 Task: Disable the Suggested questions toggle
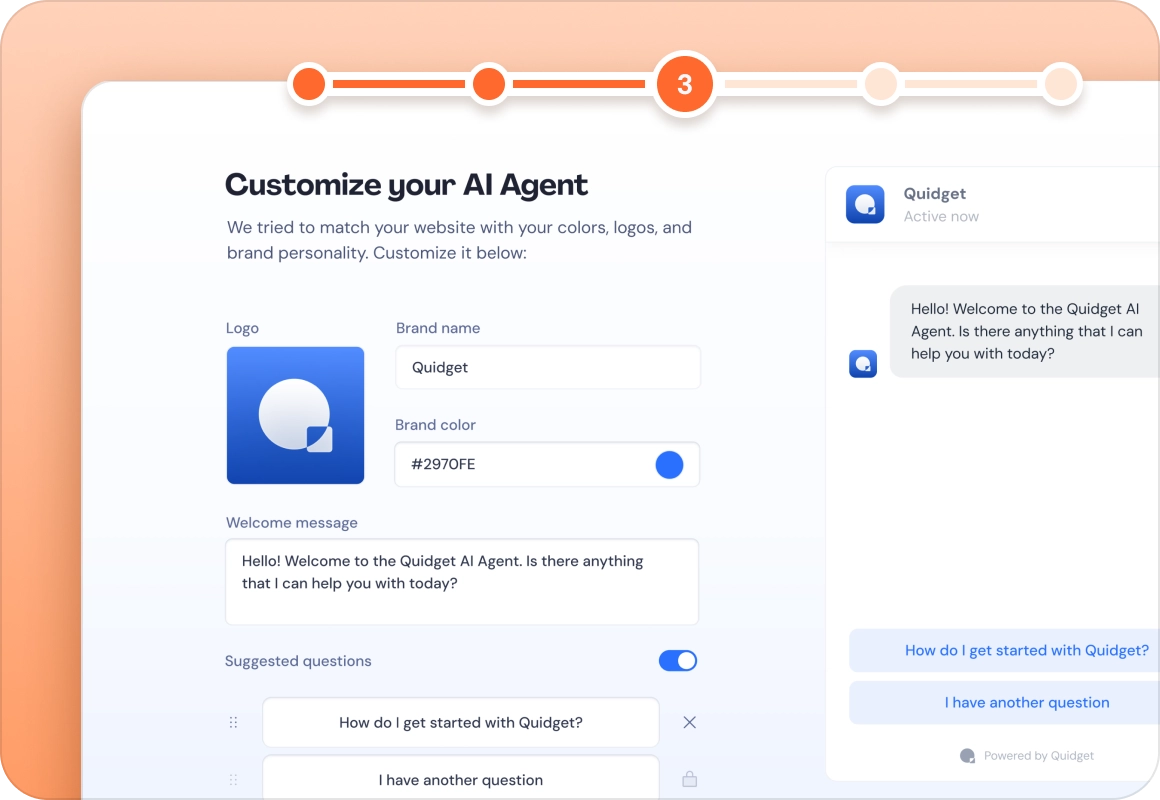pyautogui.click(x=678, y=661)
